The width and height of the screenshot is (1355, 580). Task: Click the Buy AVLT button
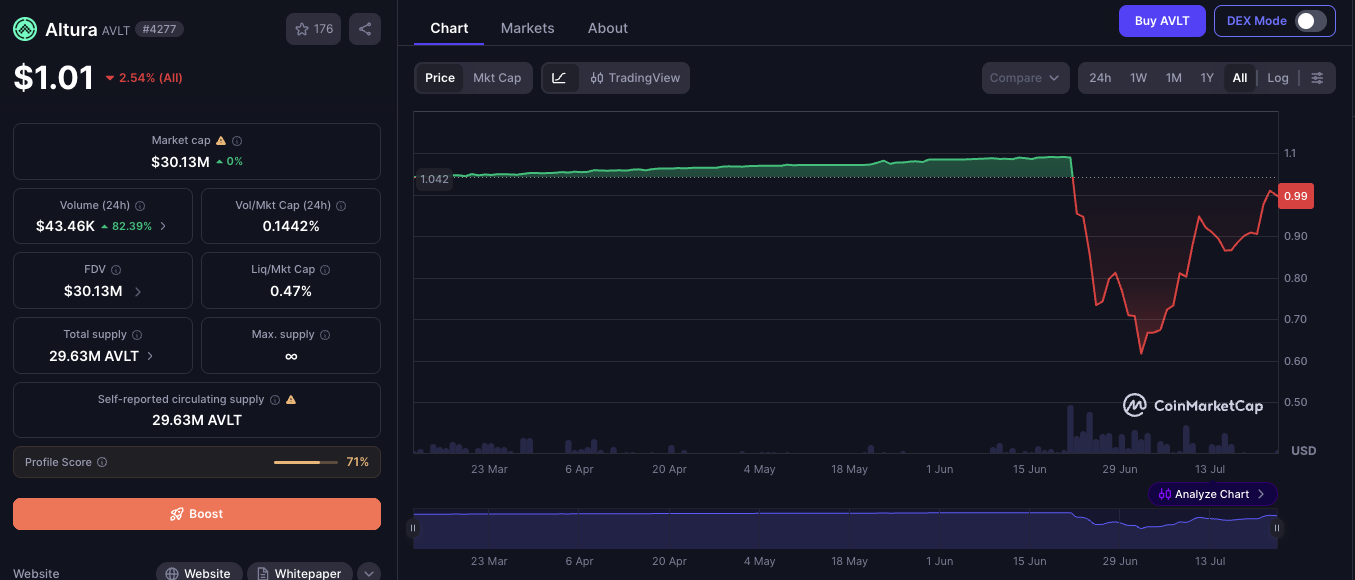(x=1162, y=21)
